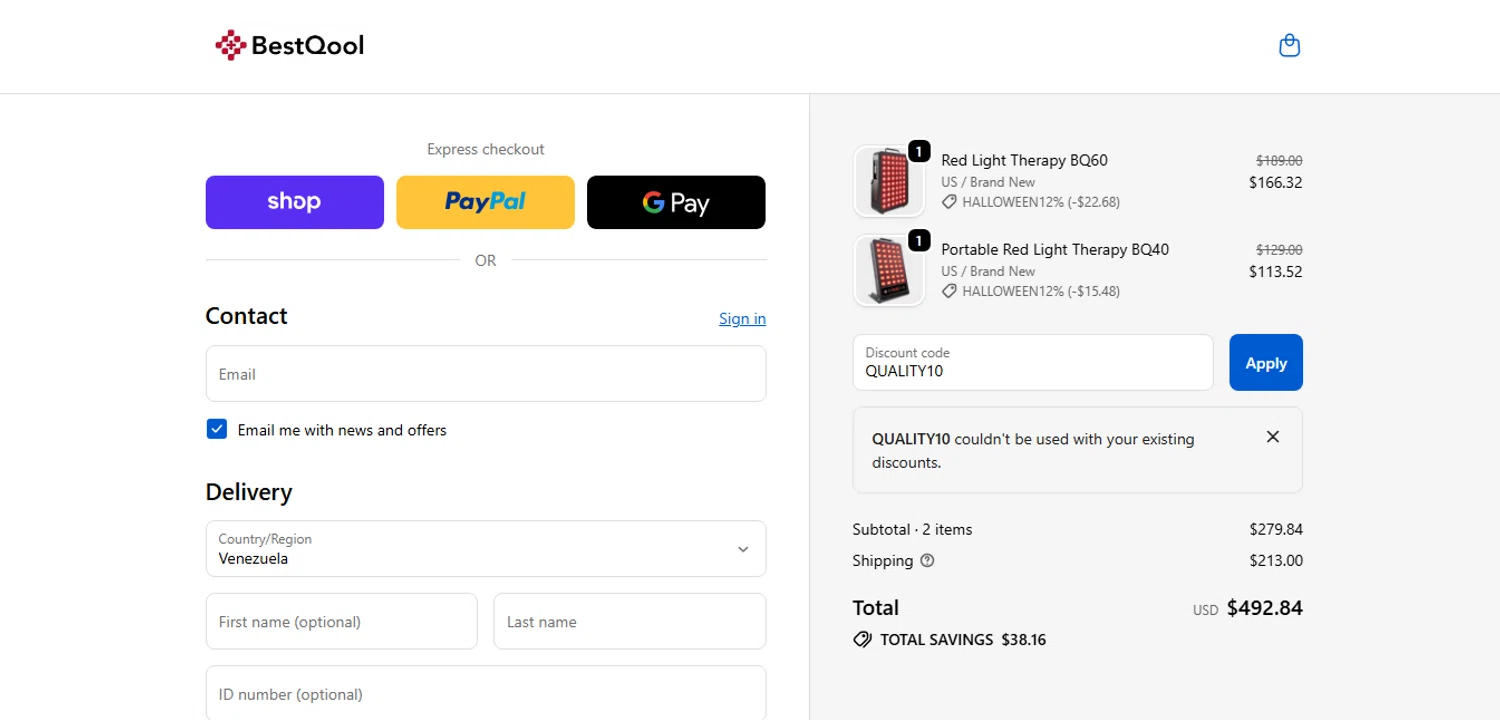
Task: Click the Sign in link
Action: click(742, 319)
